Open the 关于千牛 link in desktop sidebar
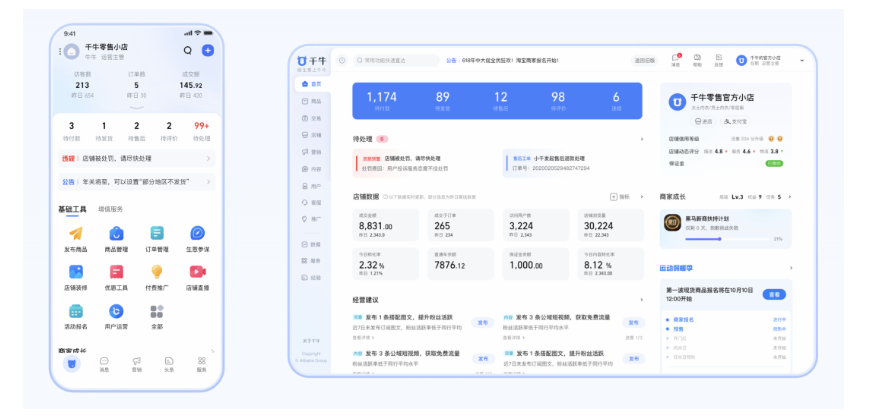The image size is (880, 419). tap(311, 340)
